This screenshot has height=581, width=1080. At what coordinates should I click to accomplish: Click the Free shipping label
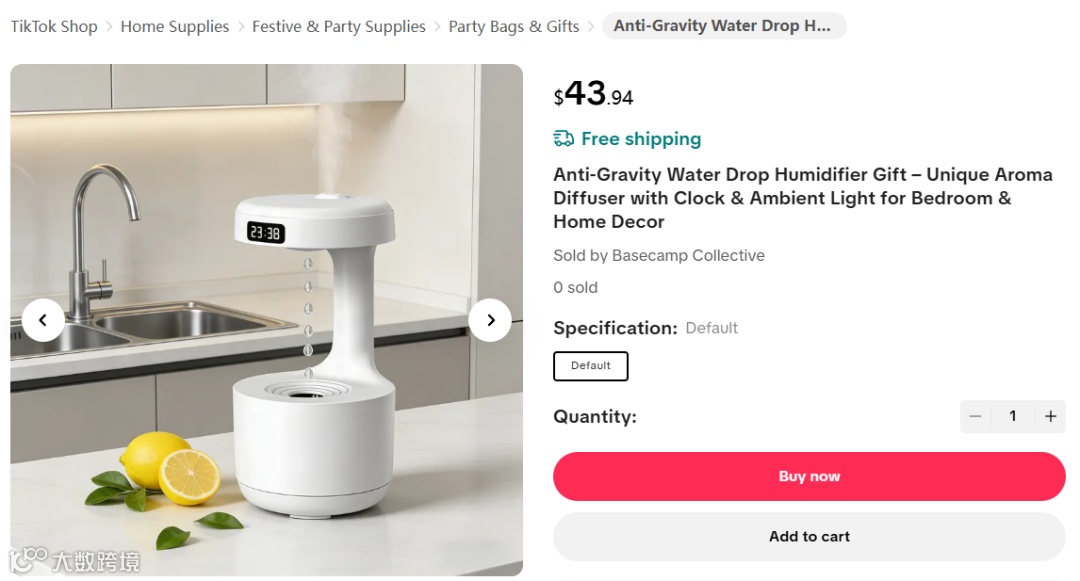[641, 139]
